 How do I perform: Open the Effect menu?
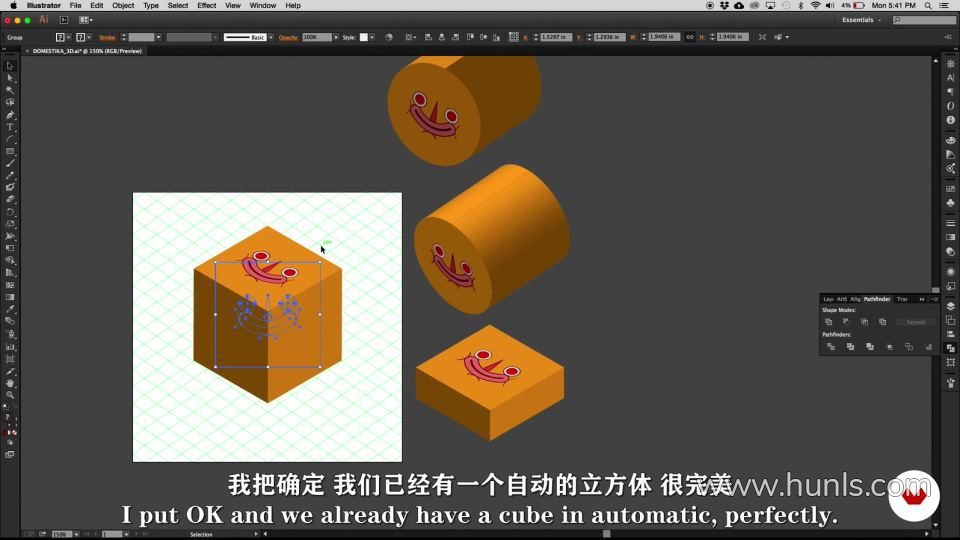point(206,6)
